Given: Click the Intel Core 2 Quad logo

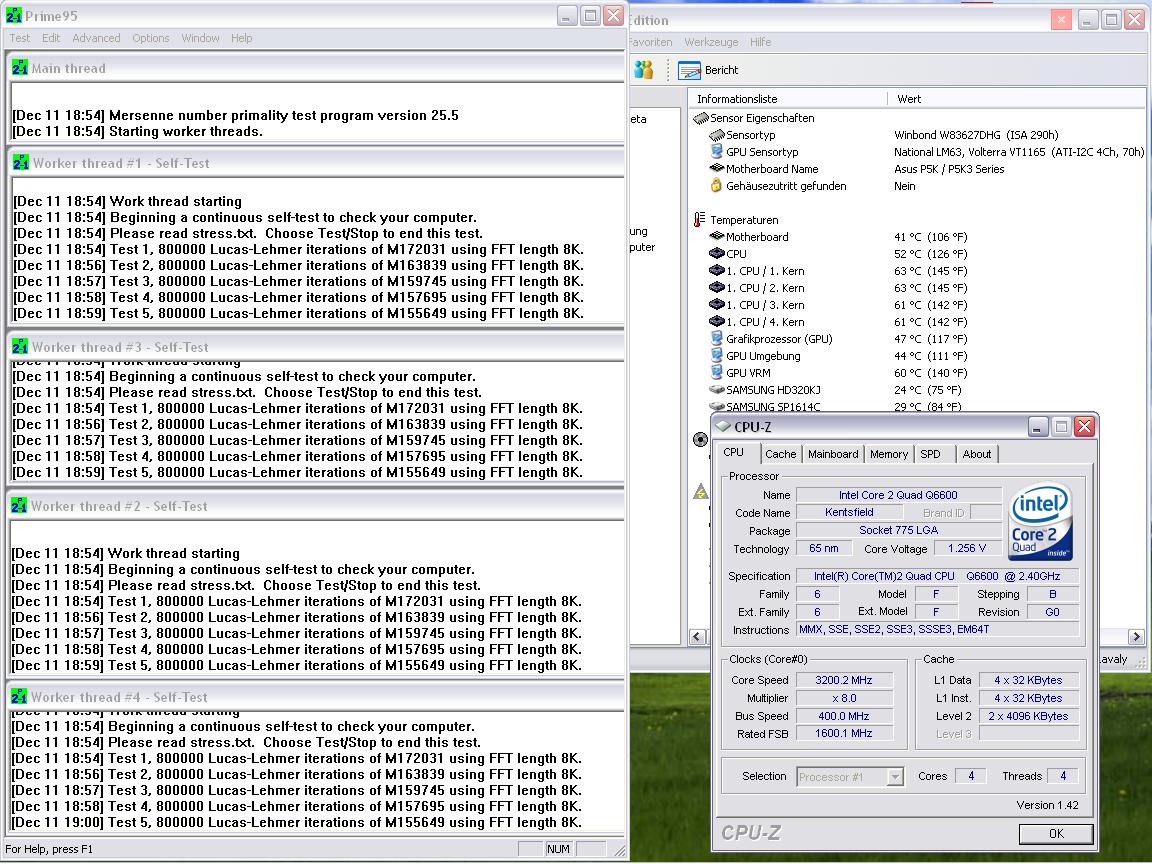Looking at the screenshot, I should coord(1041,522).
